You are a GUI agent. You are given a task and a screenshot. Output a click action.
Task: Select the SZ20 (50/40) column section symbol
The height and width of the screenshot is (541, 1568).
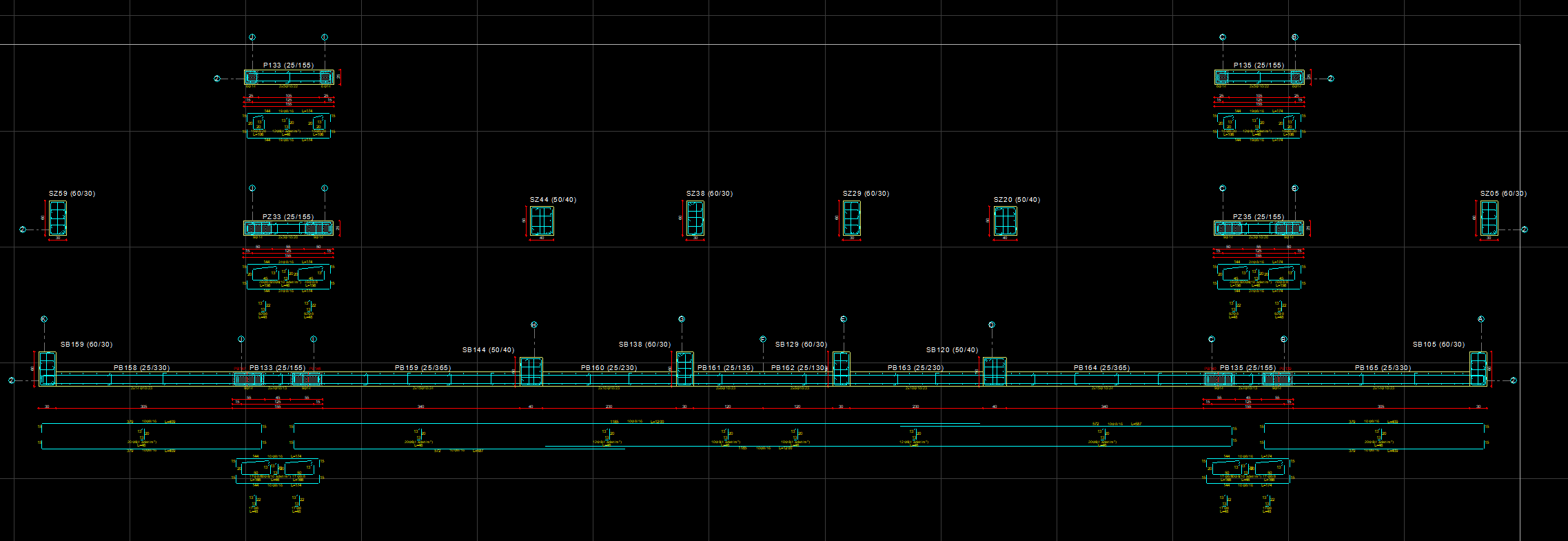1006,221
